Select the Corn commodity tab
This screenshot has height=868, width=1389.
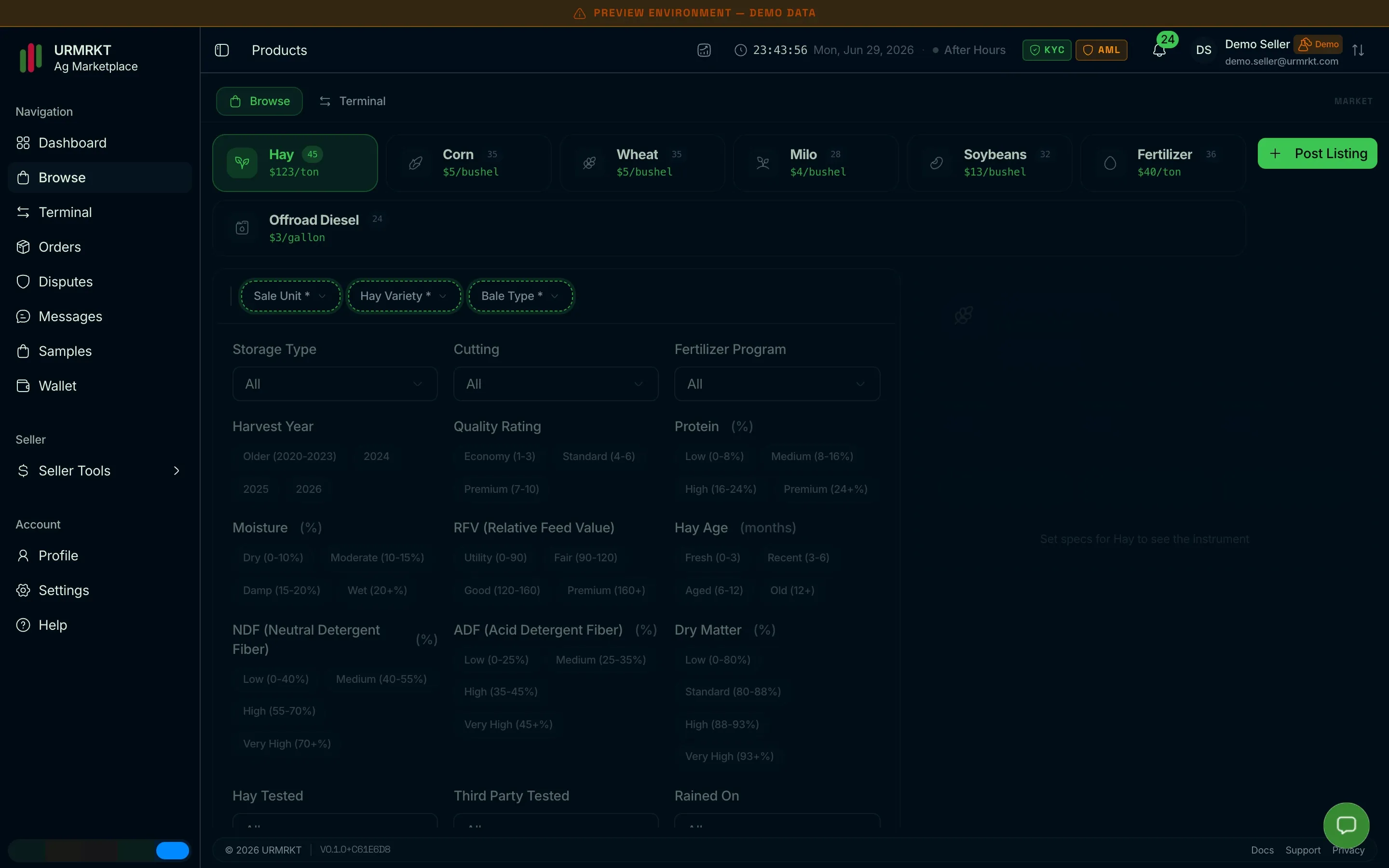(468, 163)
